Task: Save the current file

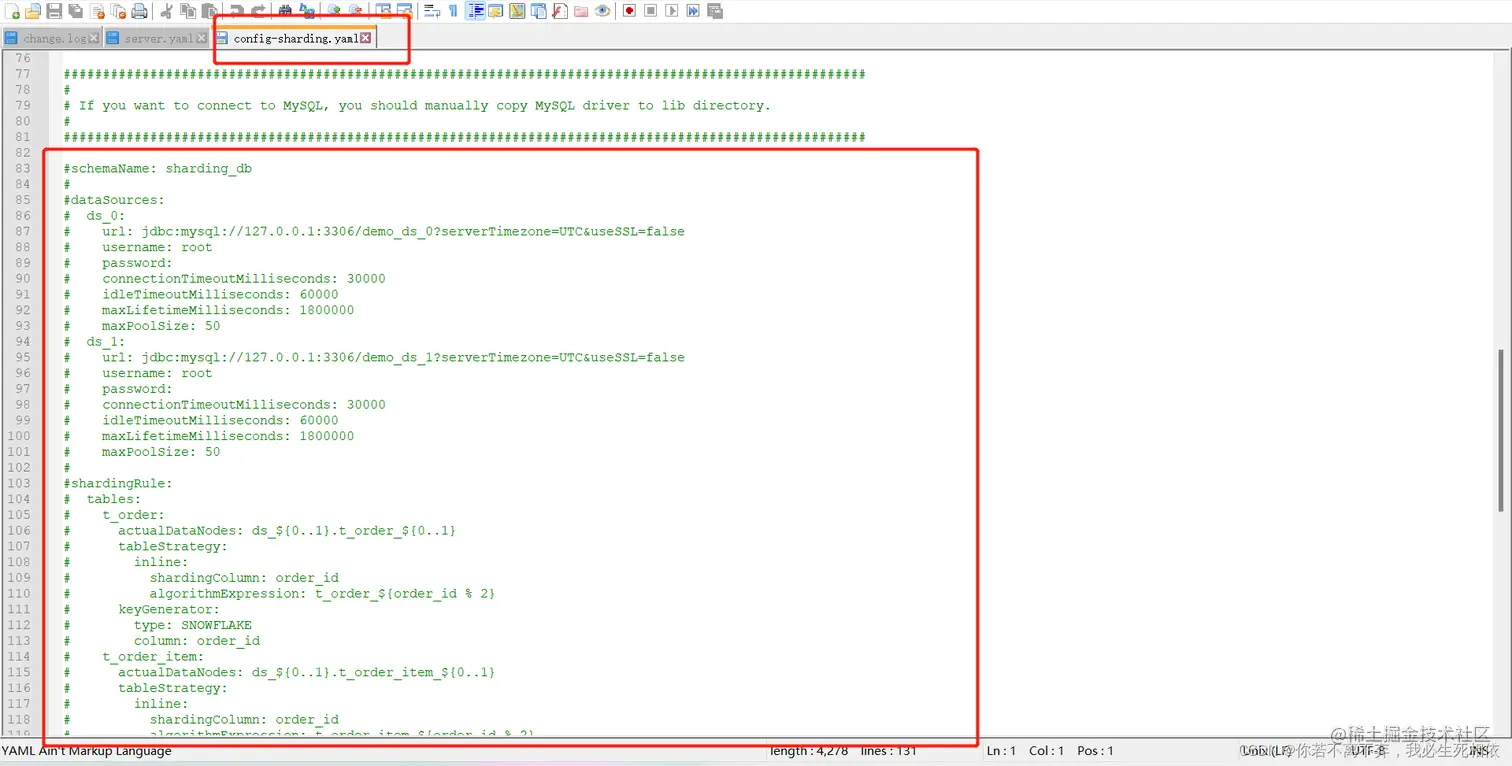Action: click(54, 11)
